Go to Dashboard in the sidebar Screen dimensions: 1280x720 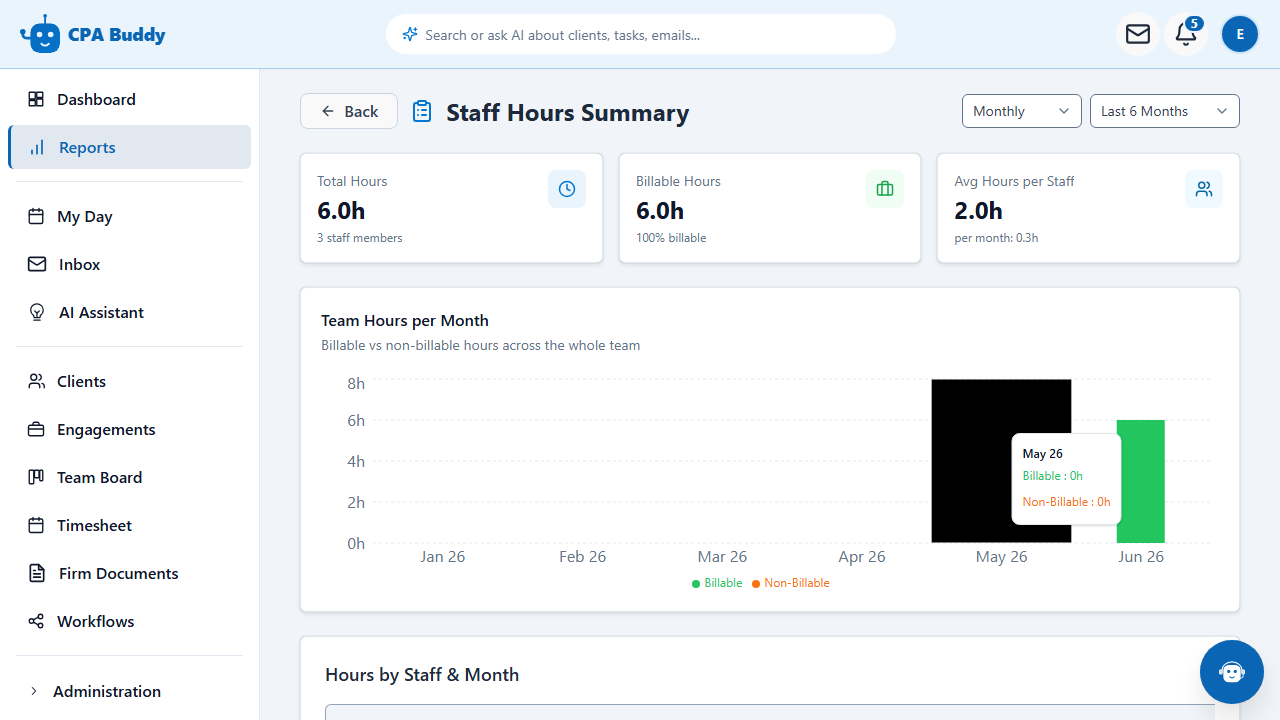pyautogui.click(x=129, y=99)
